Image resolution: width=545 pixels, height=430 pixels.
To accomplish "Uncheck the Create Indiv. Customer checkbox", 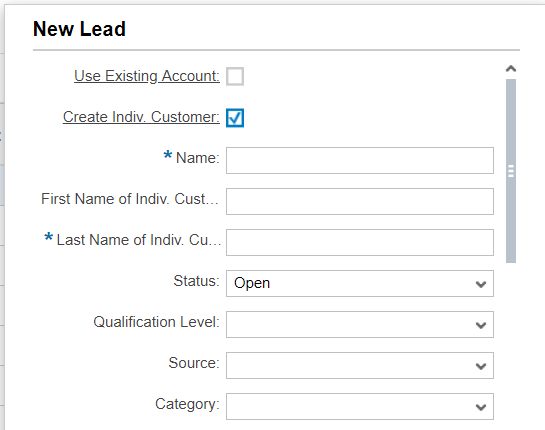I will [x=235, y=118].
